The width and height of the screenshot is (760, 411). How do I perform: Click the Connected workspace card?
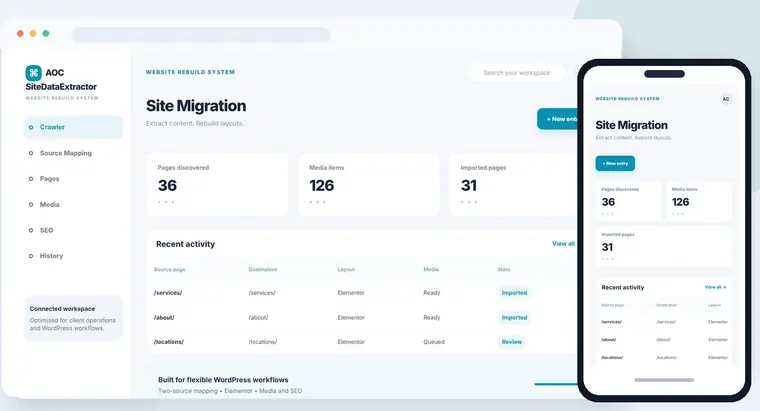tap(73, 318)
